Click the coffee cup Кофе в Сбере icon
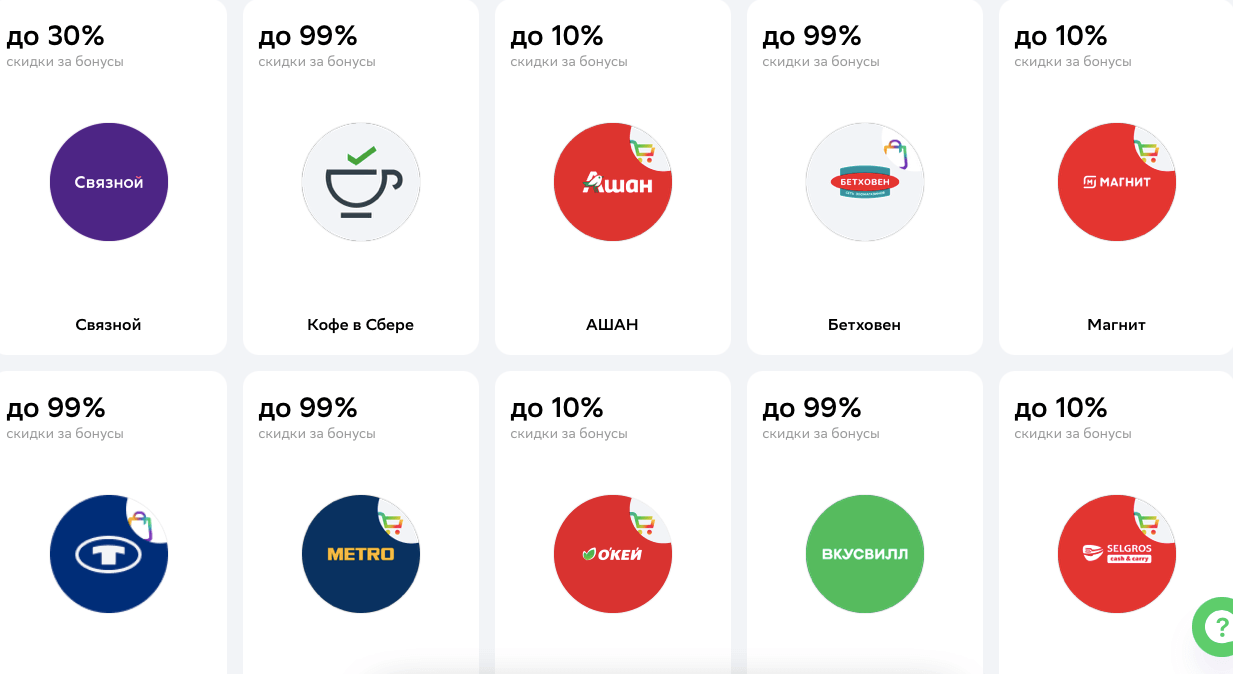1233x674 pixels. coord(361,182)
